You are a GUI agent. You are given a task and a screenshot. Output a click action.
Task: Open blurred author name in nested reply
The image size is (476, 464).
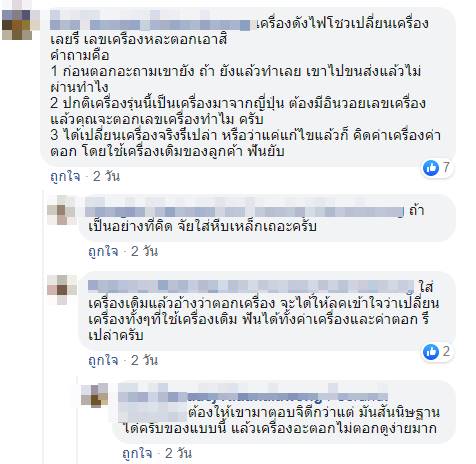[253, 396]
